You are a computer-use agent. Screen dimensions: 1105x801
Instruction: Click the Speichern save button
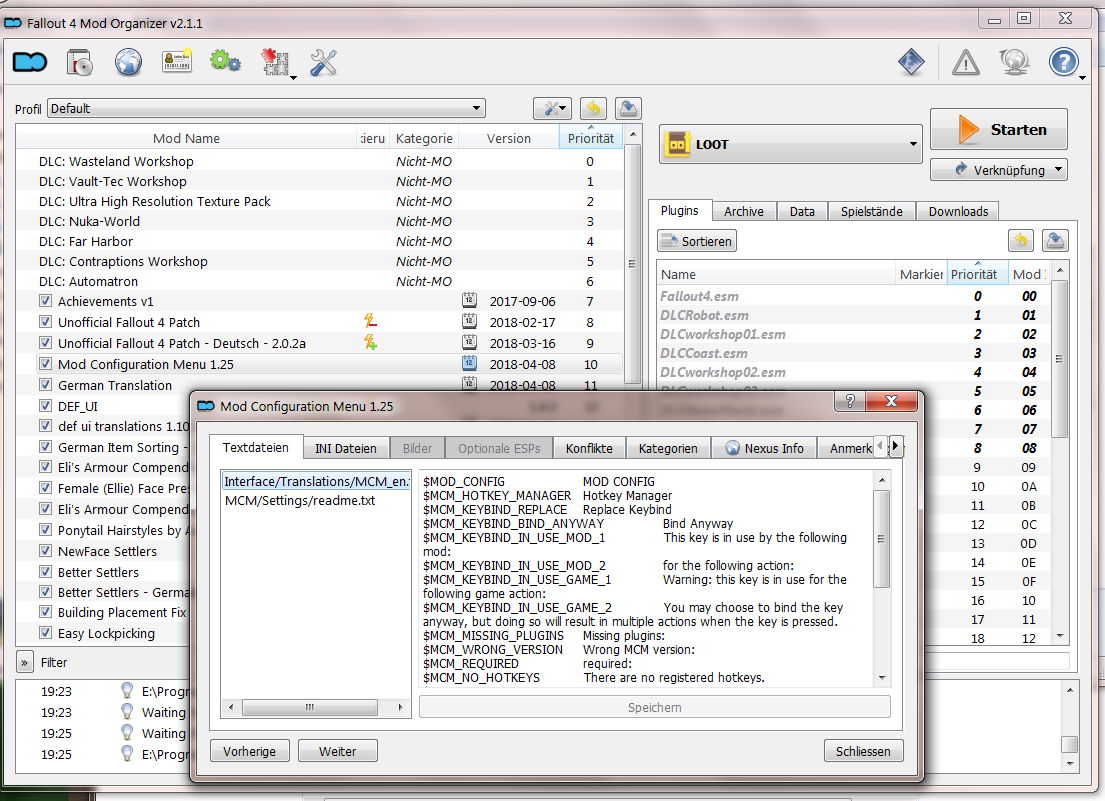pos(655,707)
